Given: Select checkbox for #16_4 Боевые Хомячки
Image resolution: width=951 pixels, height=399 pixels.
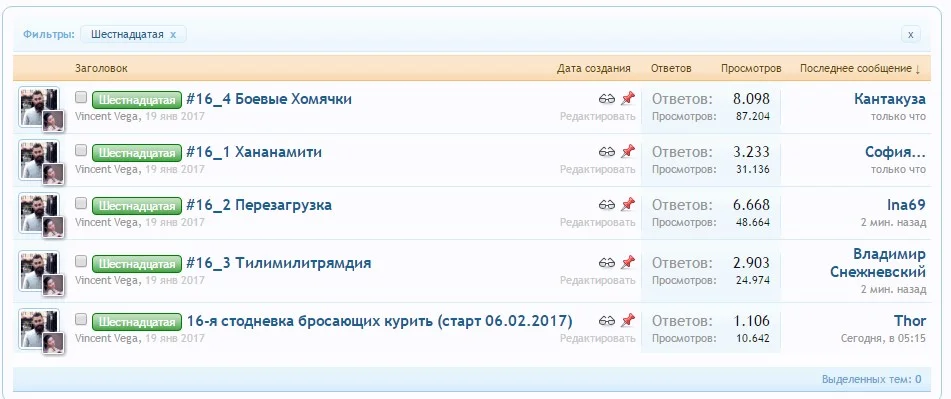Looking at the screenshot, I should pos(81,98).
